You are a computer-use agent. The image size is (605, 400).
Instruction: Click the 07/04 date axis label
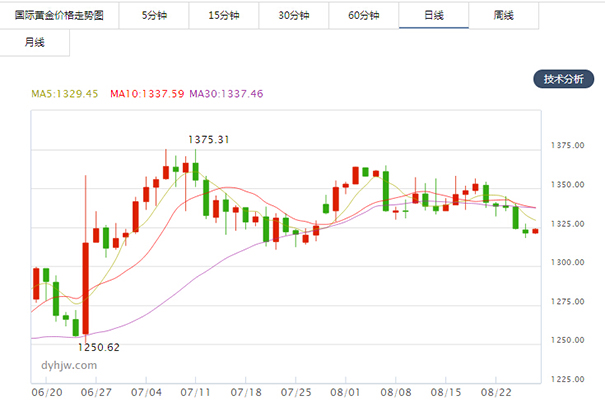146,393
